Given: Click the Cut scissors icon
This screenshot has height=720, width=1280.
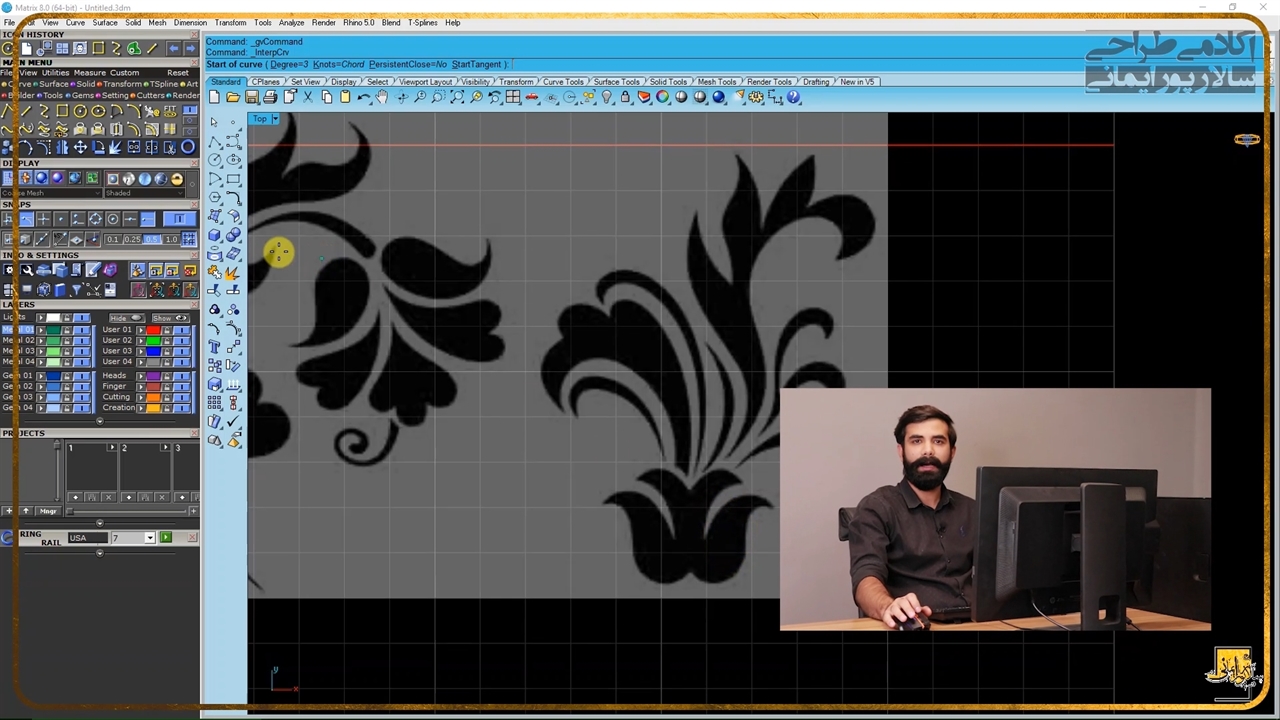Looking at the screenshot, I should pyautogui.click(x=308, y=97).
